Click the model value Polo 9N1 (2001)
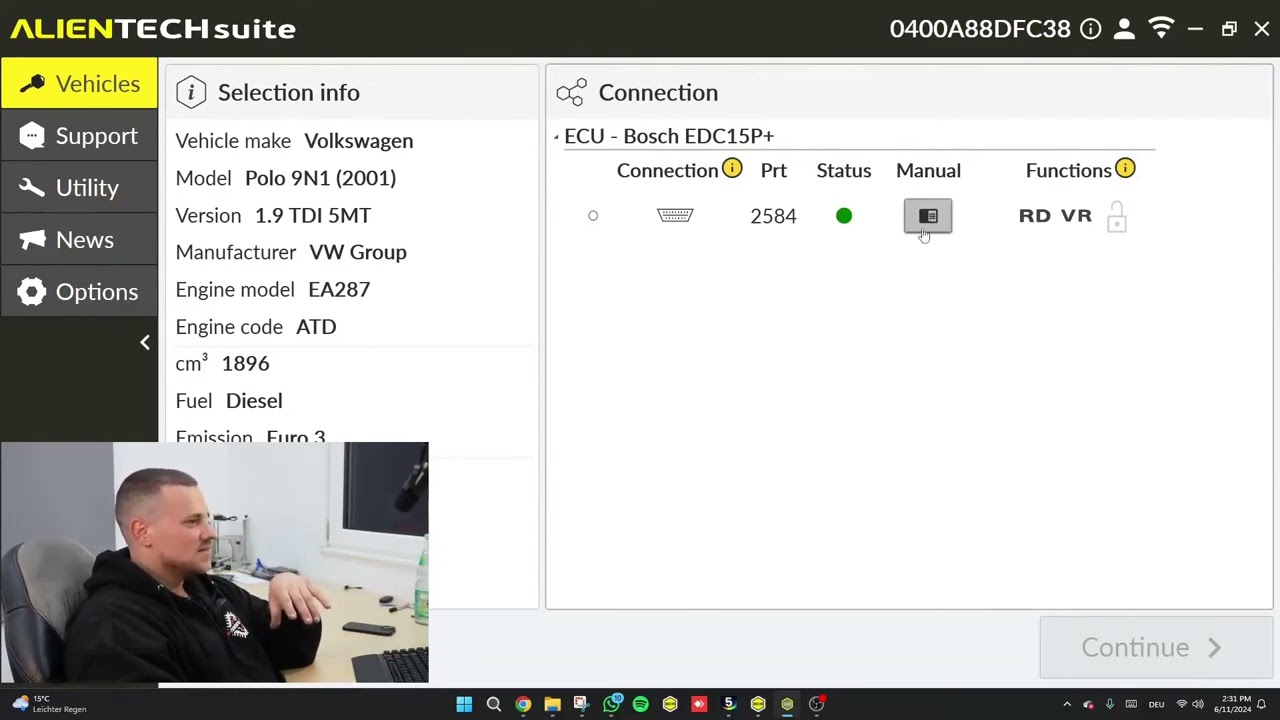The width and height of the screenshot is (1280, 720). click(320, 178)
